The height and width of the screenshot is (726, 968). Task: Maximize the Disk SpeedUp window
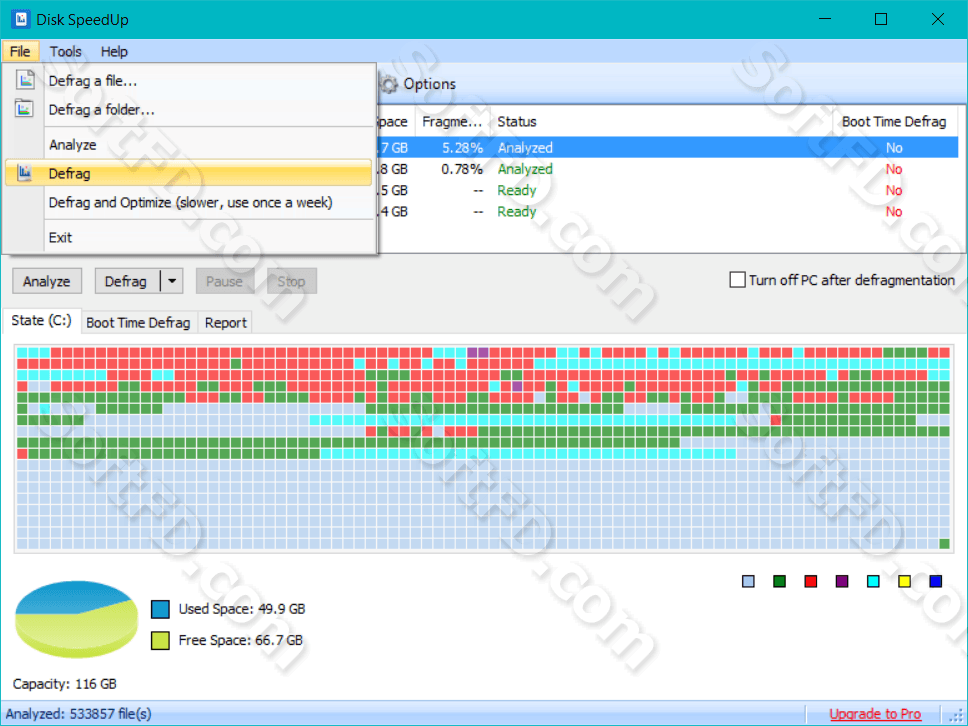pos(881,19)
